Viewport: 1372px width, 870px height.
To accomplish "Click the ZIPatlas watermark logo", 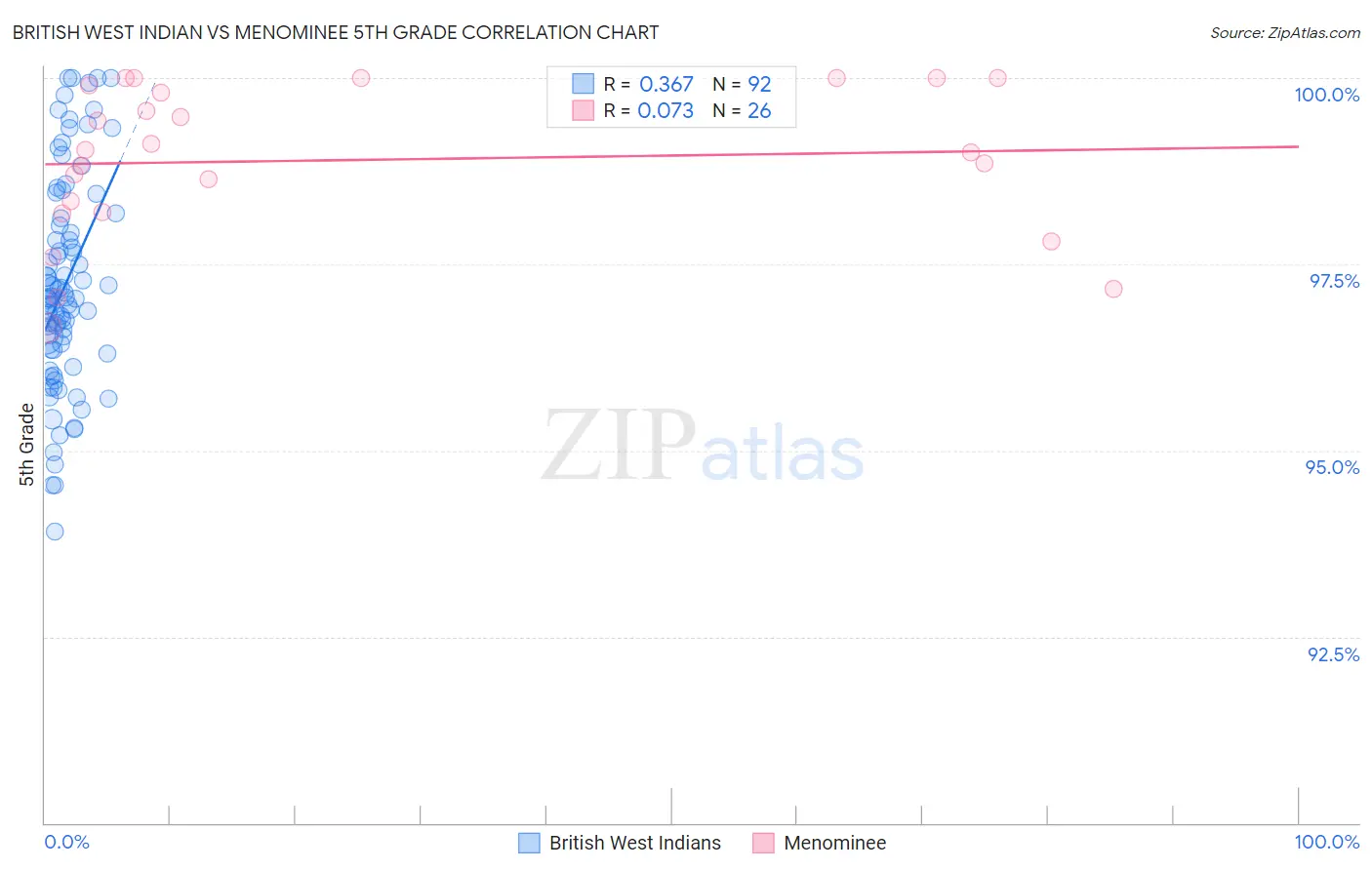I will [x=703, y=447].
